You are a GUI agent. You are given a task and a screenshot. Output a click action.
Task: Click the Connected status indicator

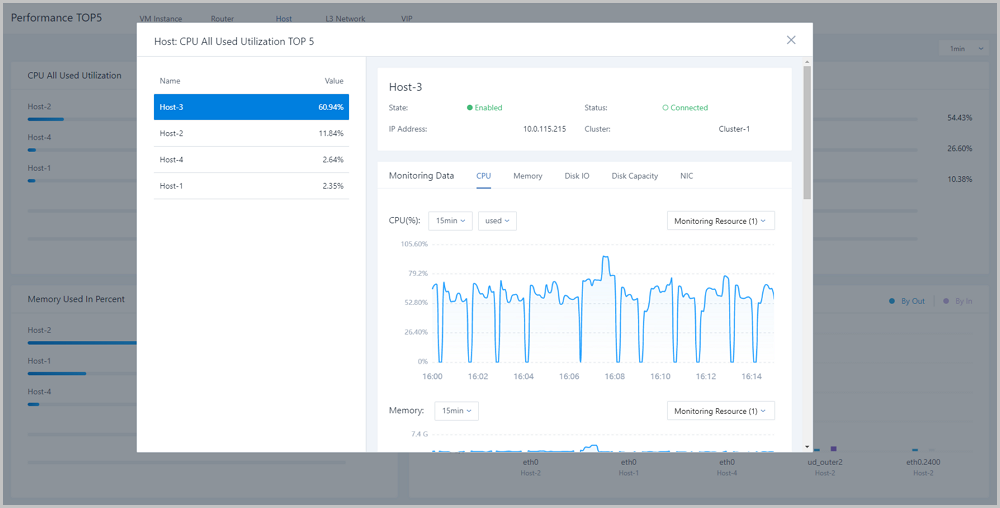685,108
